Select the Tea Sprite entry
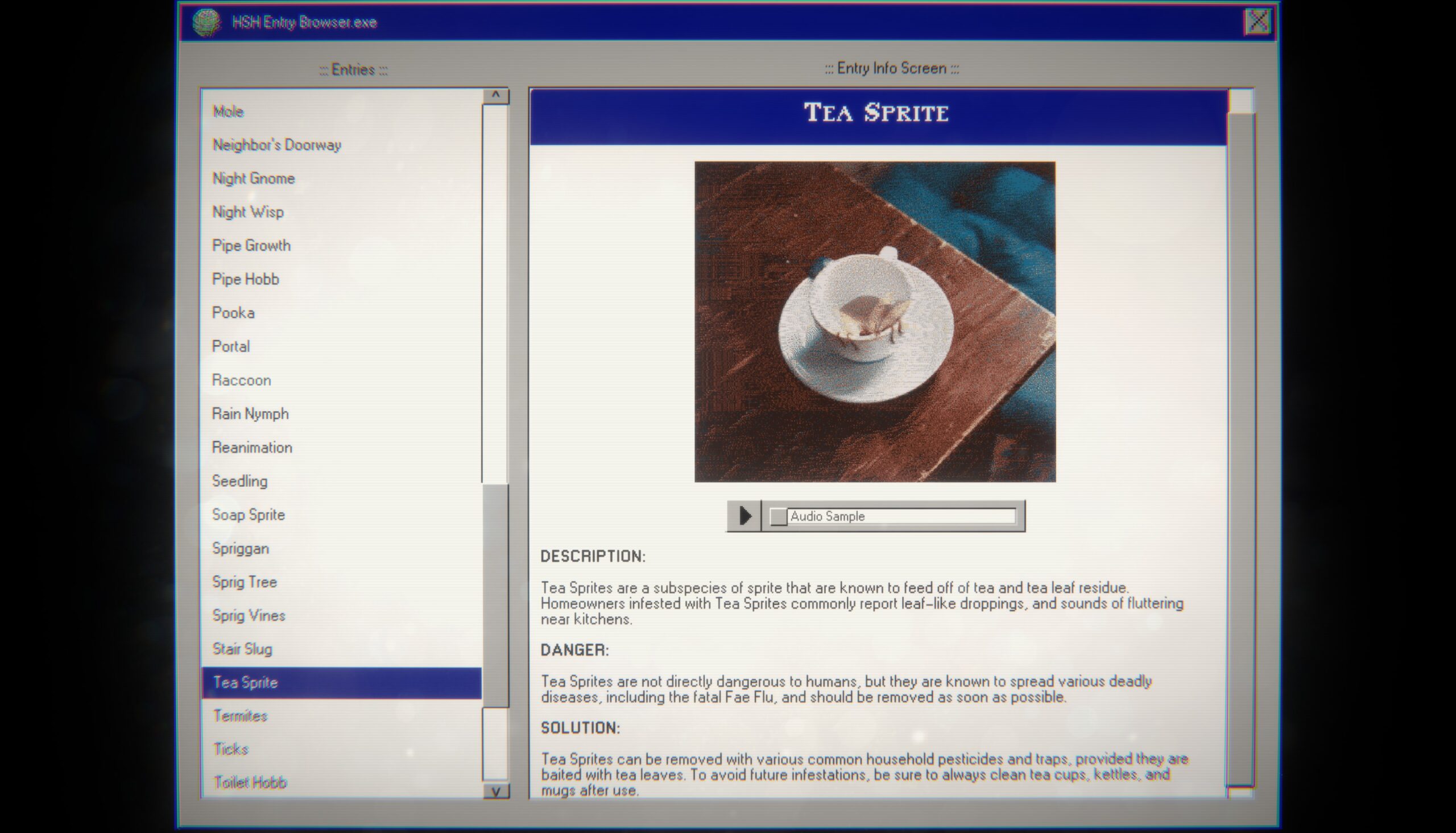The height and width of the screenshot is (833, 1456). click(x=340, y=682)
